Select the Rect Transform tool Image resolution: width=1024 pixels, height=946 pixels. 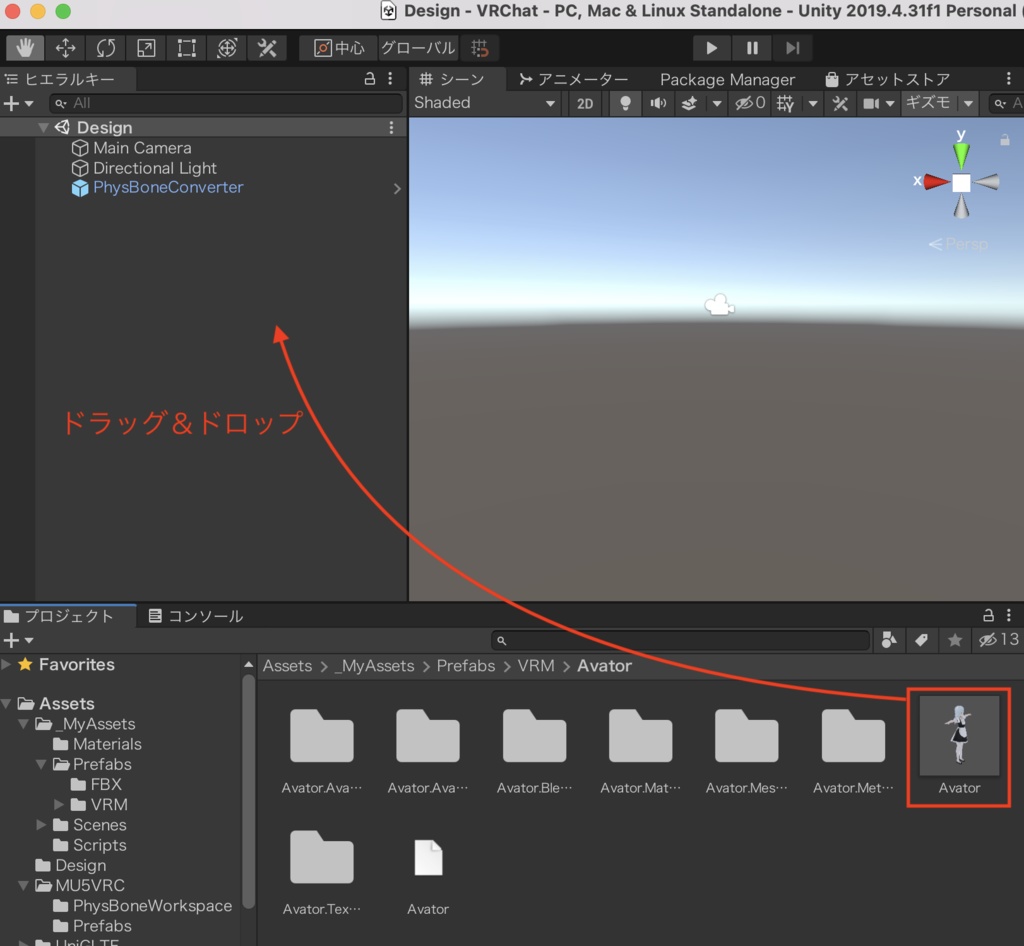coord(185,47)
